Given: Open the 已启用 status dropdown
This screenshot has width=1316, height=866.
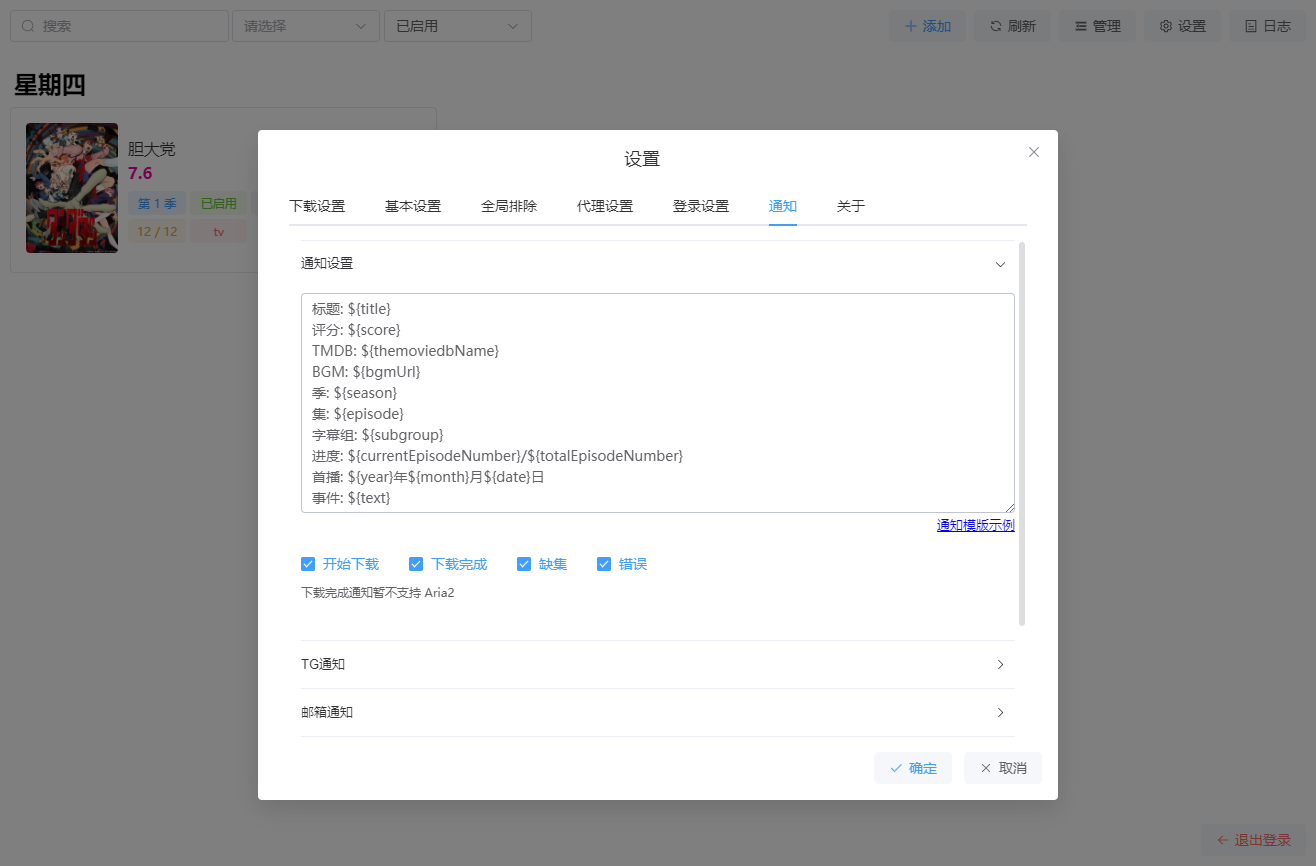Looking at the screenshot, I should [x=457, y=26].
